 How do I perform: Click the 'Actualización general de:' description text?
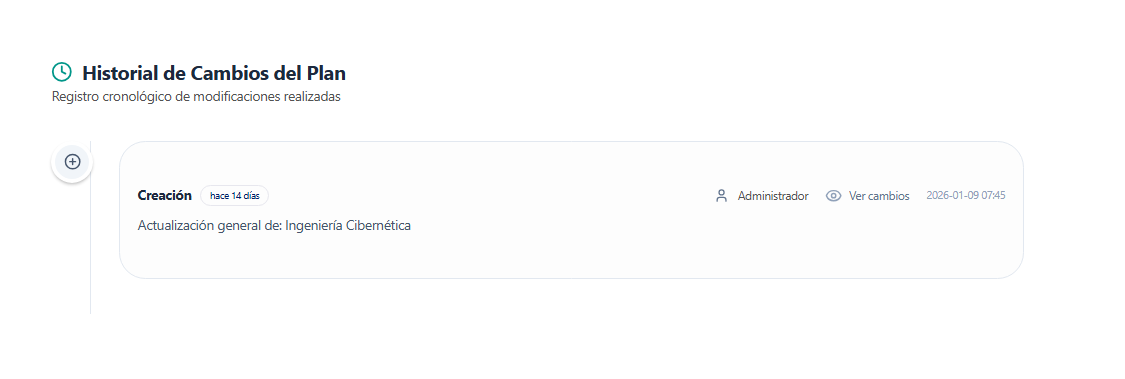click(x=210, y=225)
